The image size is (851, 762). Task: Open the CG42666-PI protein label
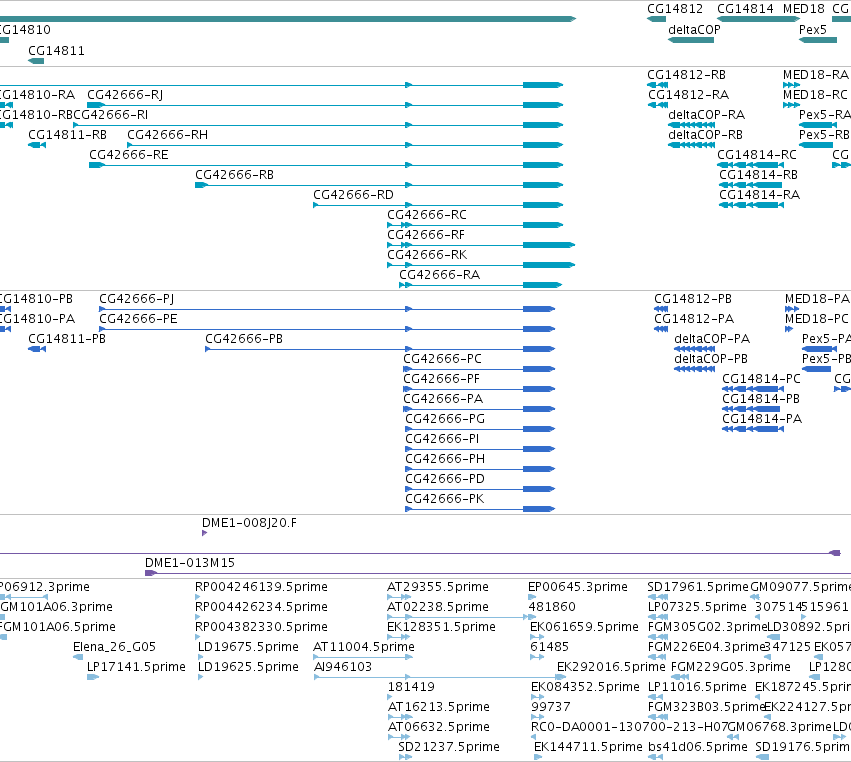click(x=442, y=439)
